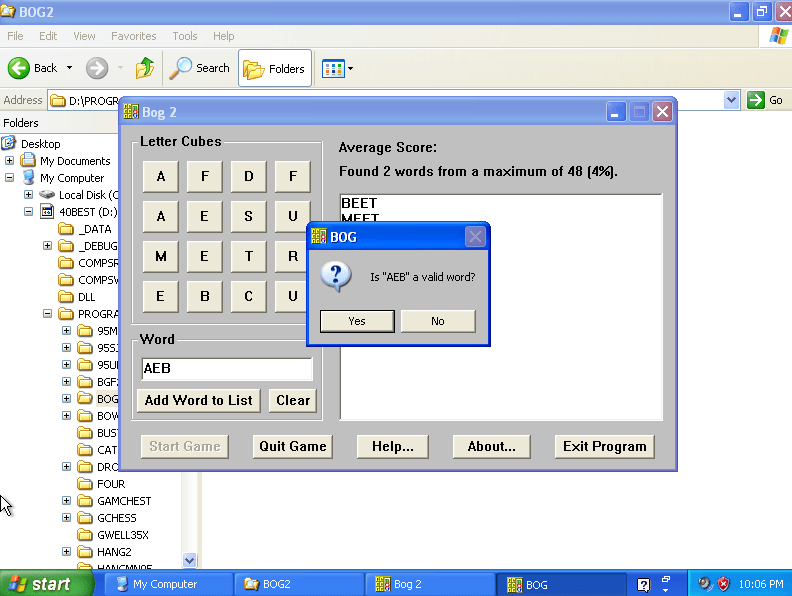Expand the My Documents tree node
The image size is (792, 596).
click(10, 161)
